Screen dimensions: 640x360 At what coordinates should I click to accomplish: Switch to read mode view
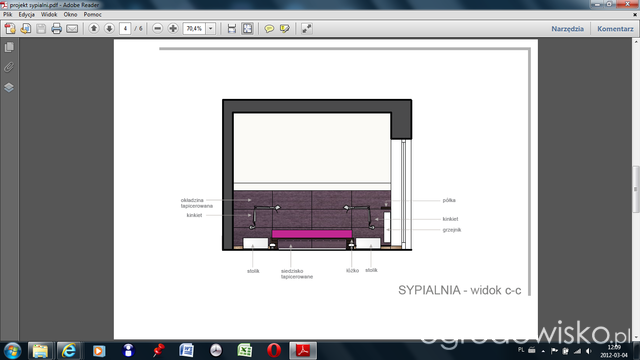click(307, 29)
